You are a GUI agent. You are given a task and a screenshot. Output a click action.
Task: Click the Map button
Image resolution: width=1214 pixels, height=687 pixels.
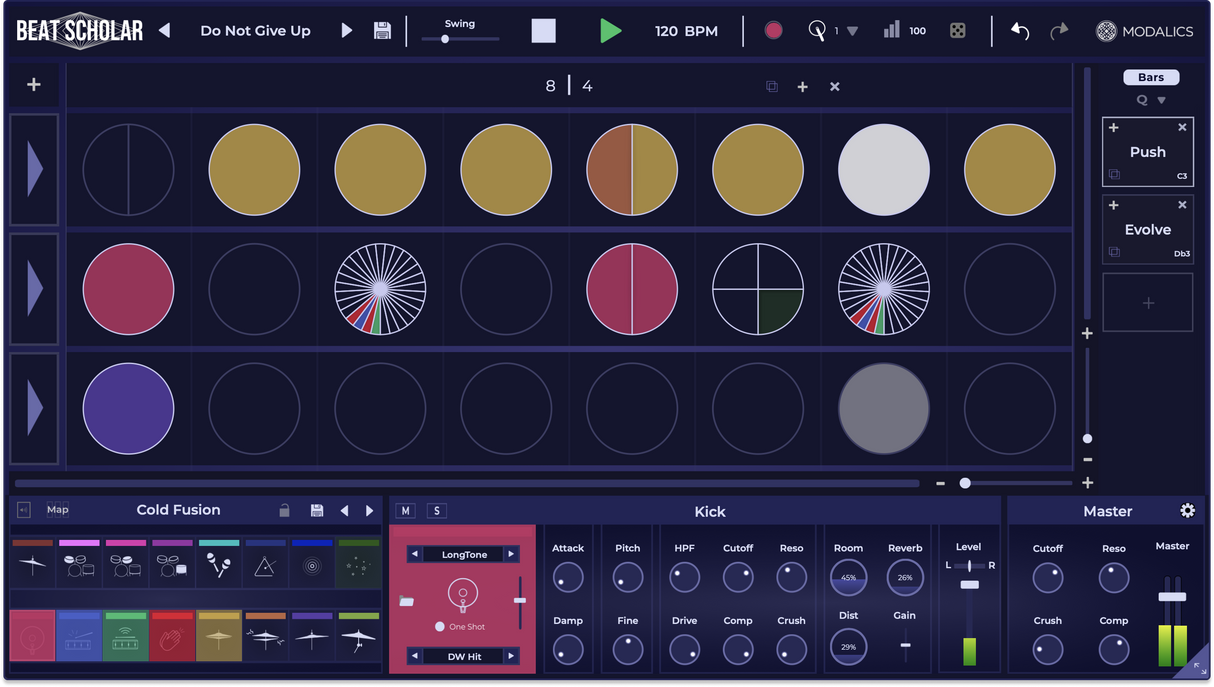[58, 510]
